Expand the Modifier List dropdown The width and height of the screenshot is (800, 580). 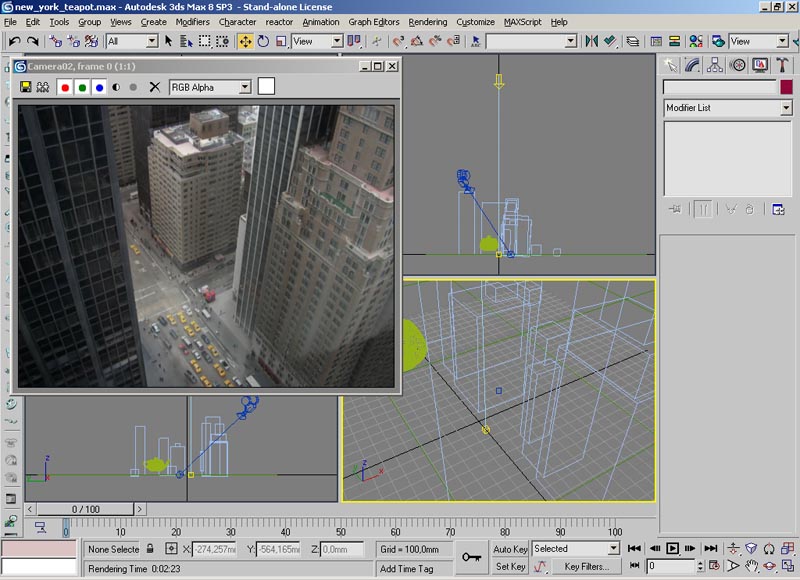click(786, 108)
